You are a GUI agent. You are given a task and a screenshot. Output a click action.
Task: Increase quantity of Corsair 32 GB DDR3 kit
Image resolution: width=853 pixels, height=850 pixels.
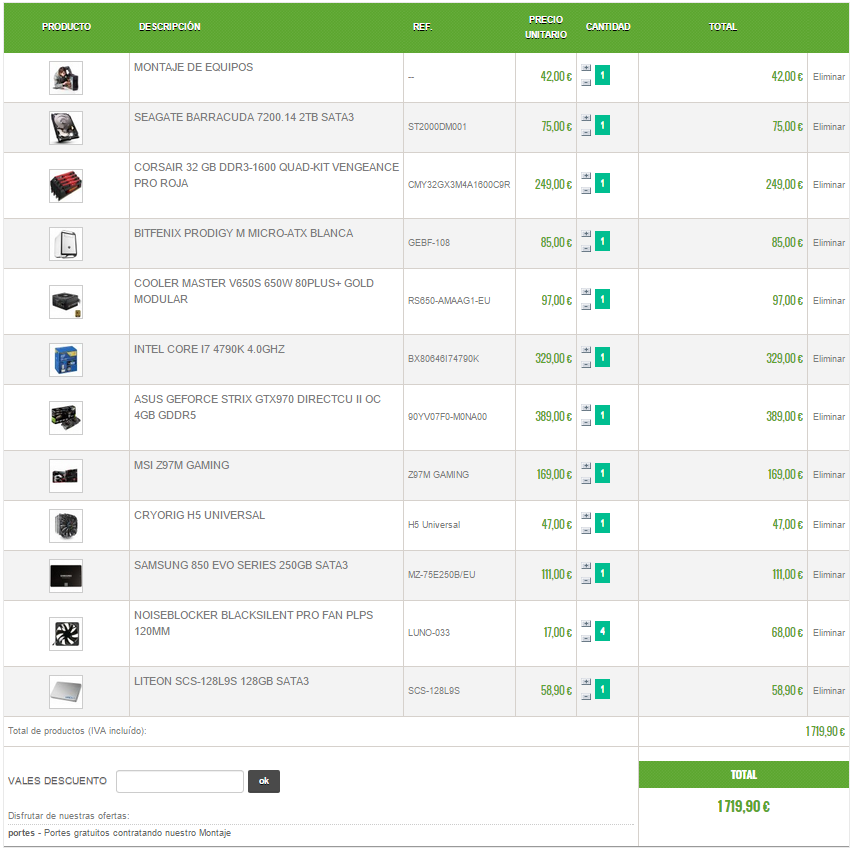586,176
